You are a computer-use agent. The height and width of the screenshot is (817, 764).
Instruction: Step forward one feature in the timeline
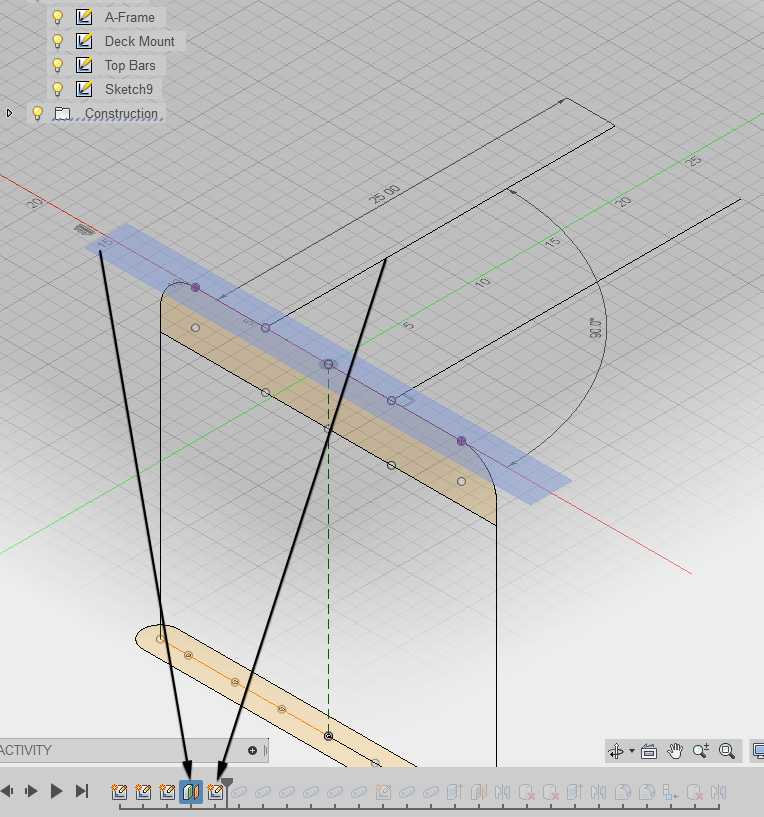(31, 791)
